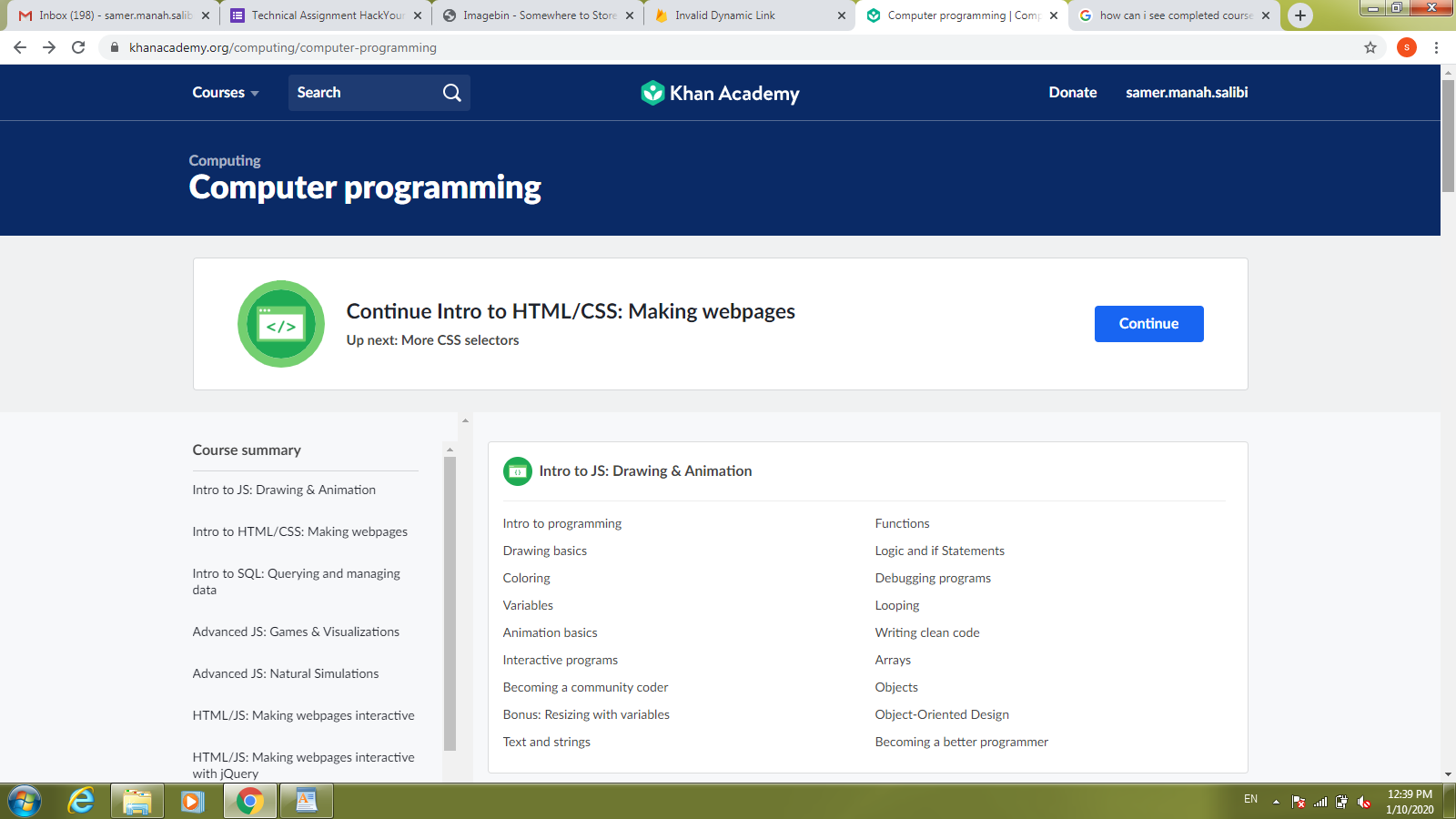Viewport: 1456px width, 819px height.
Task: Open Object-Oriented Design lesson
Action: click(x=942, y=715)
